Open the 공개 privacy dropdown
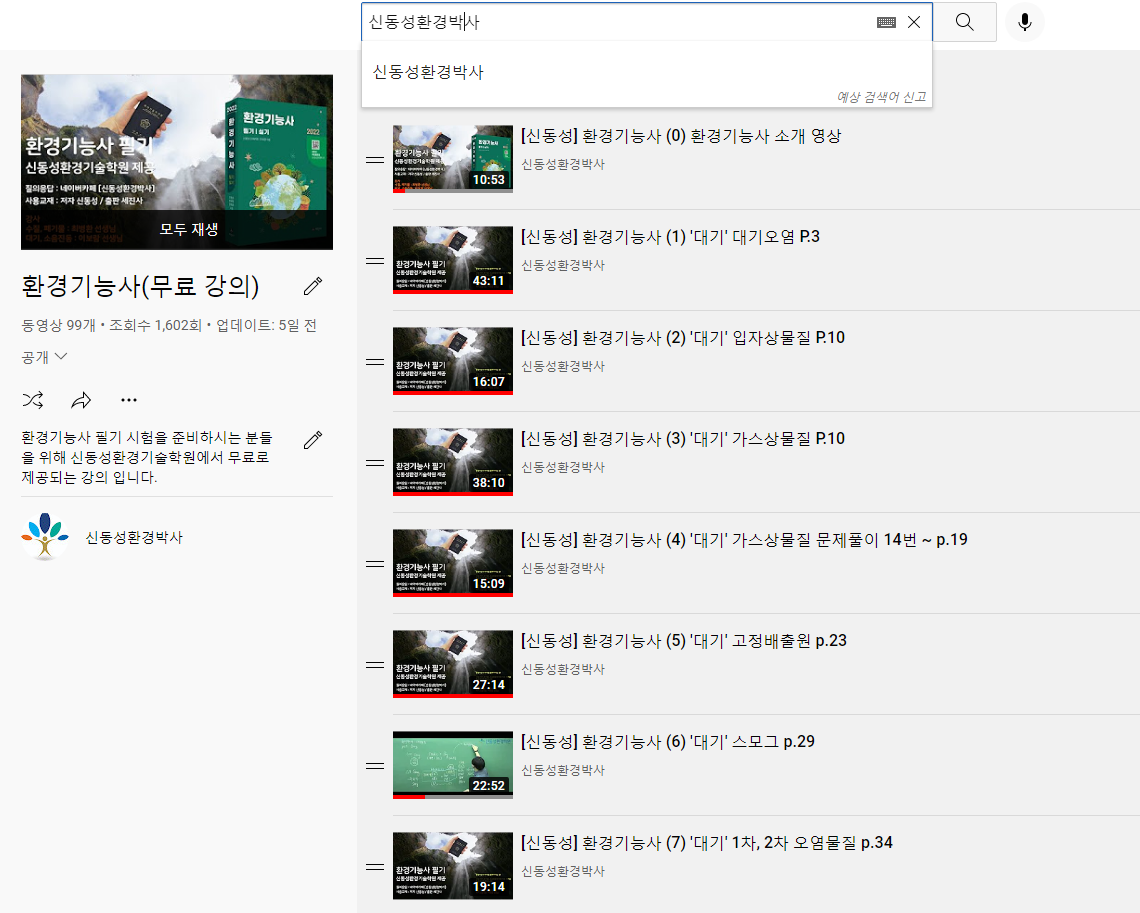 pos(44,357)
